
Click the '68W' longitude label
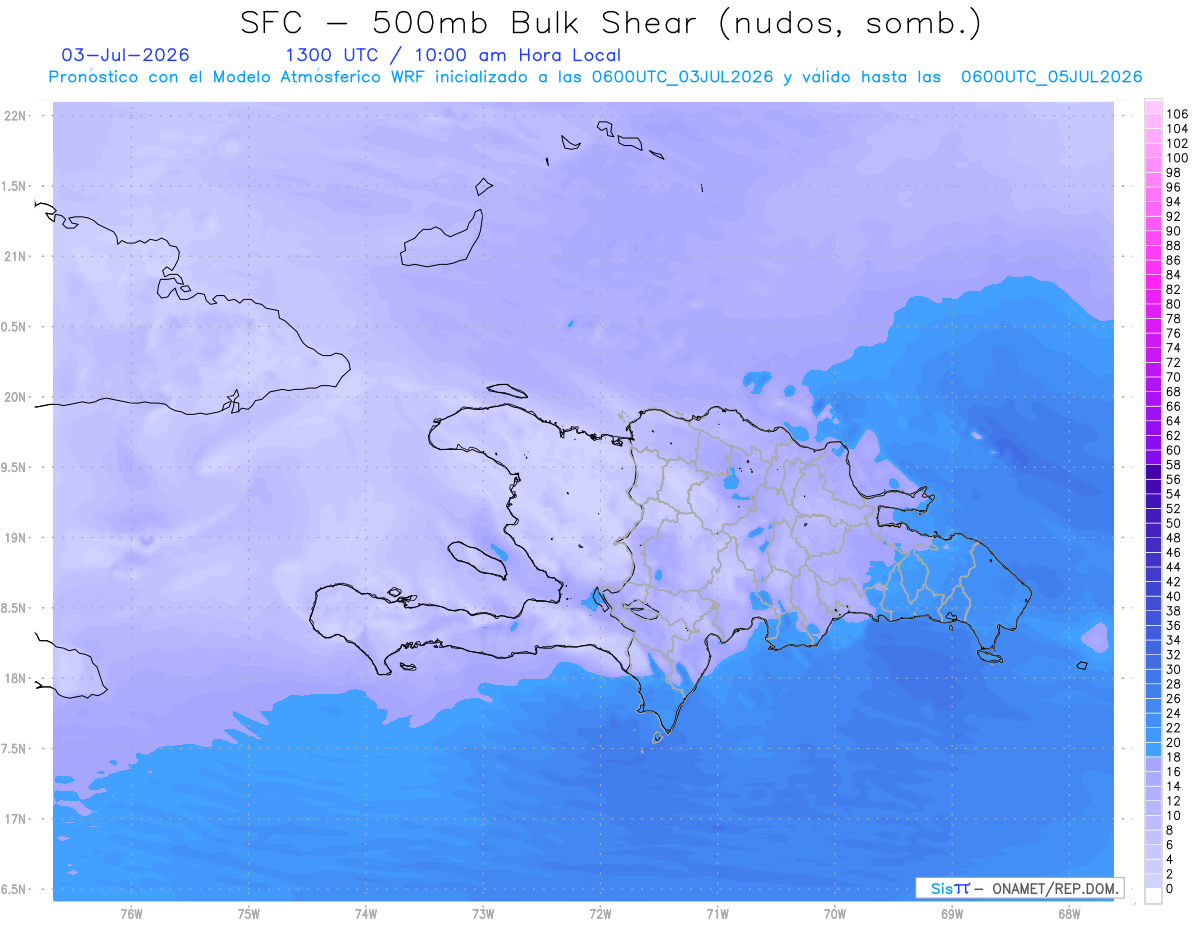tap(1069, 913)
